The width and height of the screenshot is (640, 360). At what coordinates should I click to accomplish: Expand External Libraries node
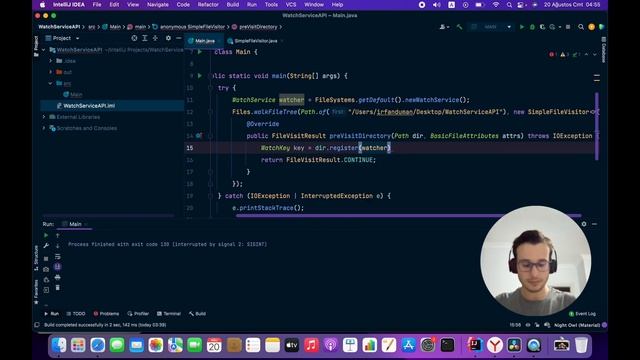[x=44, y=117]
